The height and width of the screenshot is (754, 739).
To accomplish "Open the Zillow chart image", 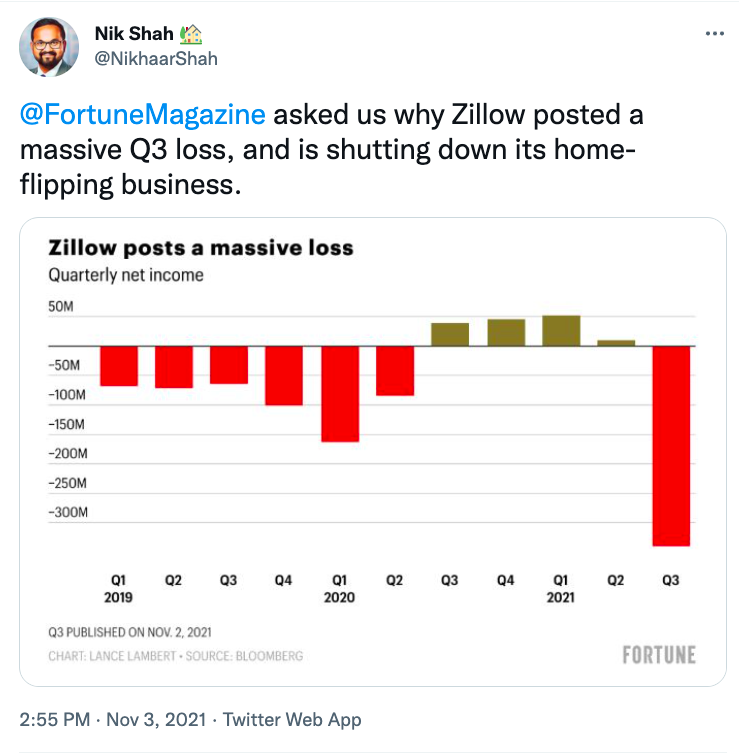I will tap(372, 451).
